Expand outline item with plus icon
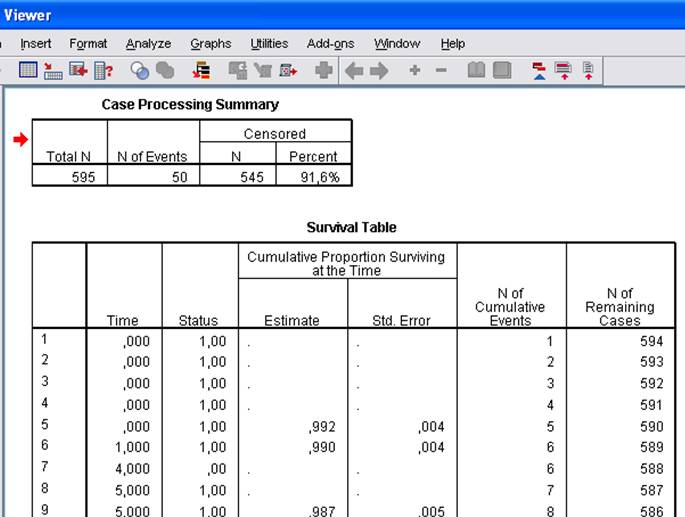Screen dimensions: 685x517 [414, 71]
